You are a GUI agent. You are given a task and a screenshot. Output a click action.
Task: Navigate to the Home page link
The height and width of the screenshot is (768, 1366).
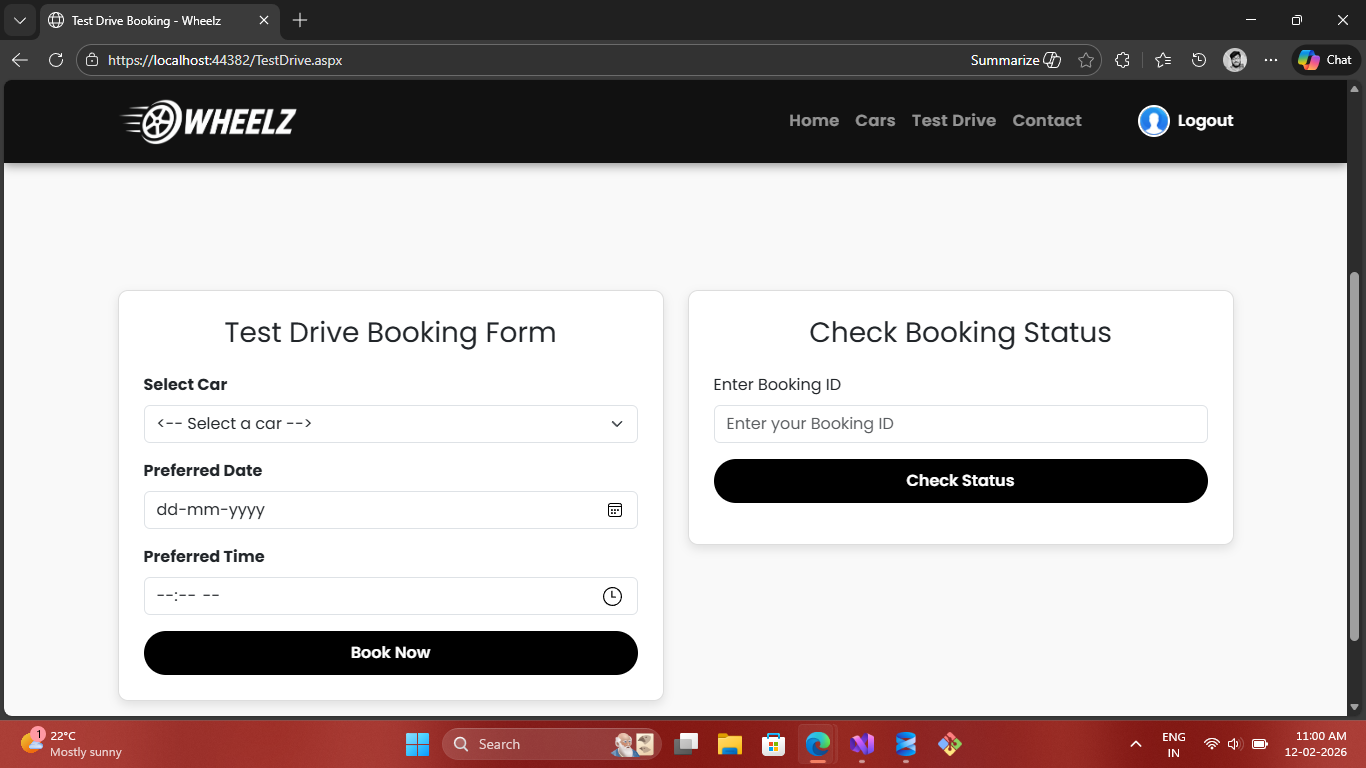point(813,121)
